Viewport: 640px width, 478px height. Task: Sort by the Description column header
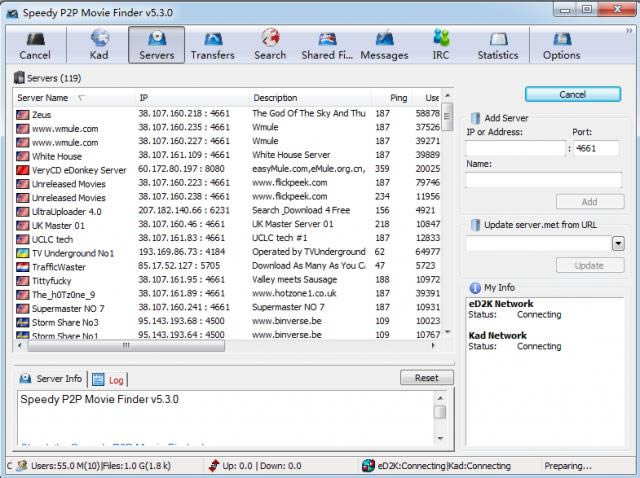[x=310, y=98]
